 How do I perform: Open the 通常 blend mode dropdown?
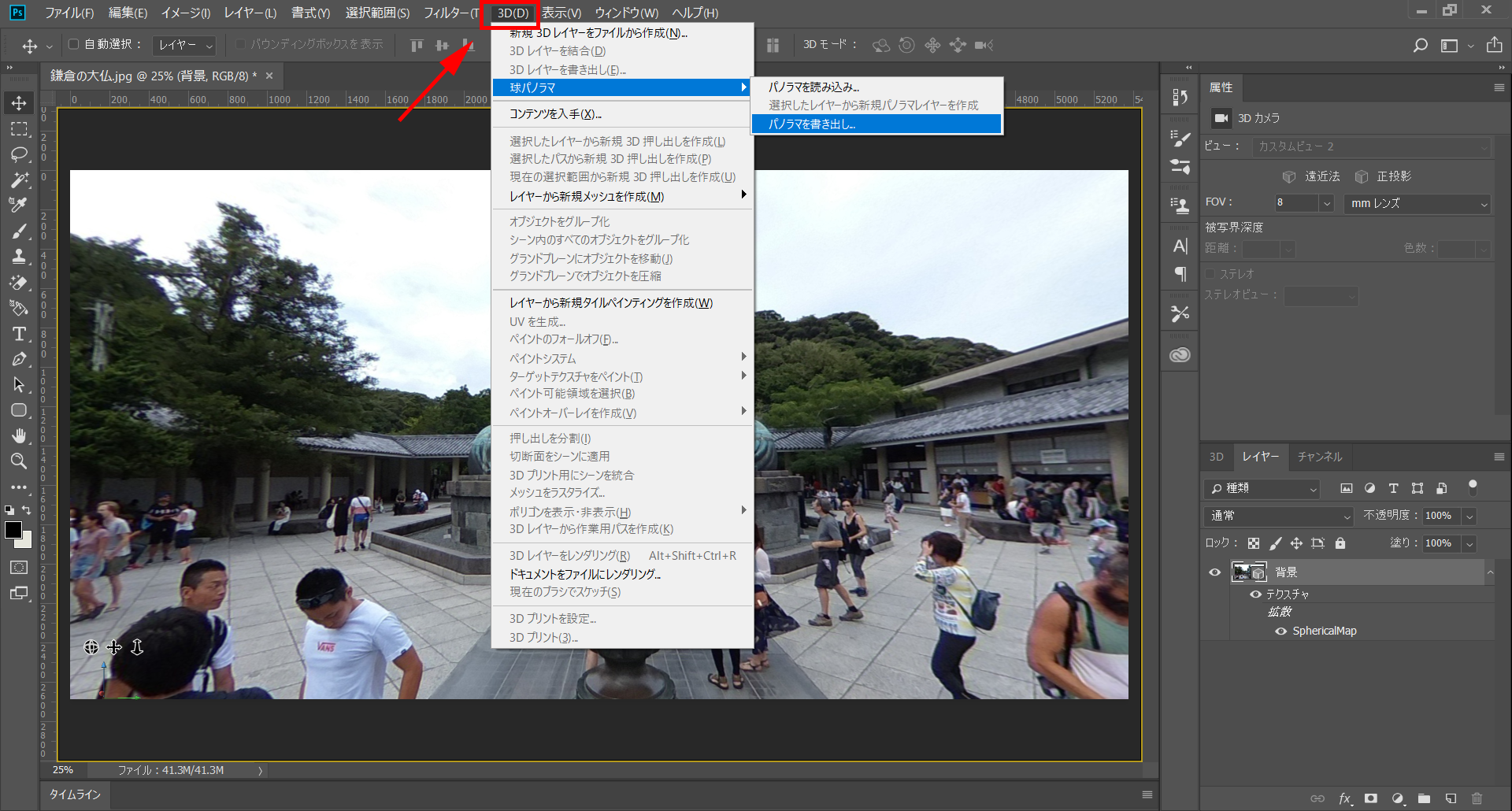pos(1277,516)
